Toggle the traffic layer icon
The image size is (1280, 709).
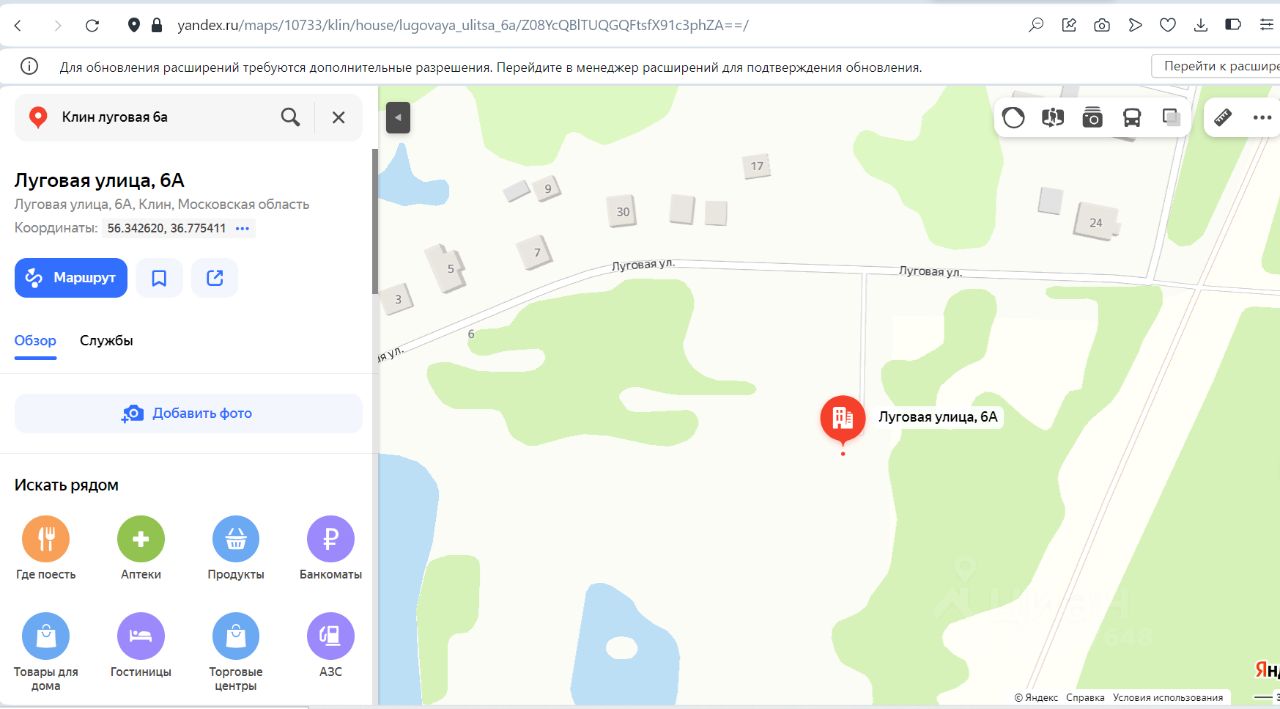[1013, 117]
